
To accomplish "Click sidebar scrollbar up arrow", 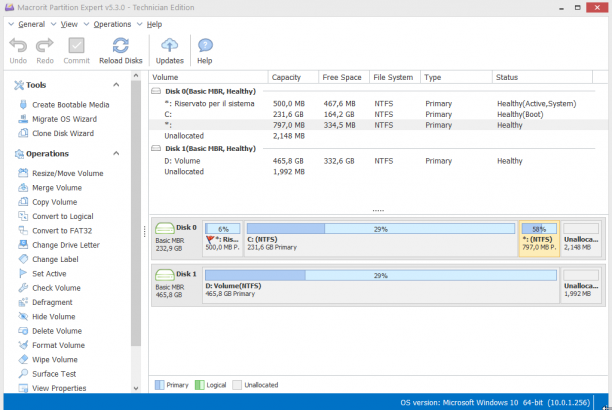I will click(x=136, y=76).
